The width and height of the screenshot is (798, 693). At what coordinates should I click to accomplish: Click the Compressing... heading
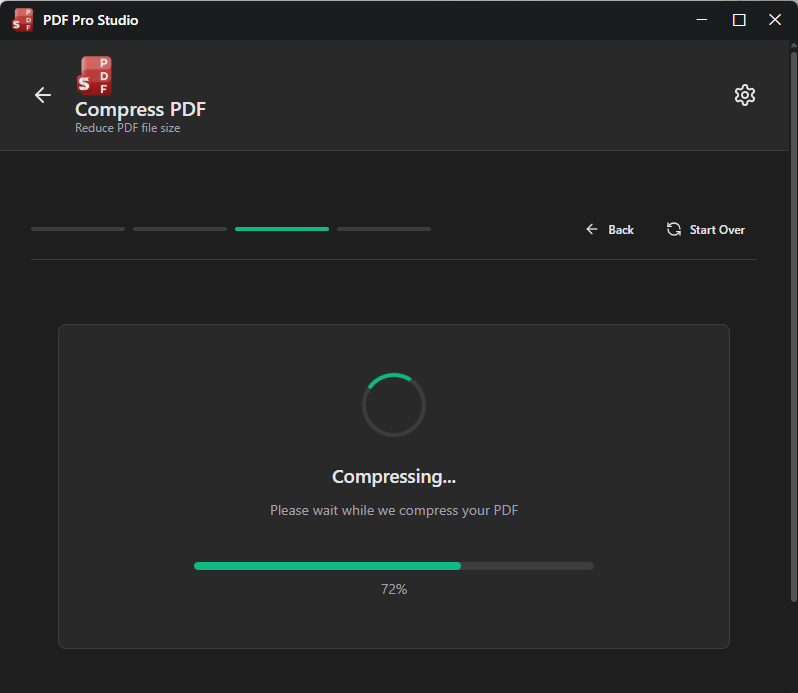[394, 477]
